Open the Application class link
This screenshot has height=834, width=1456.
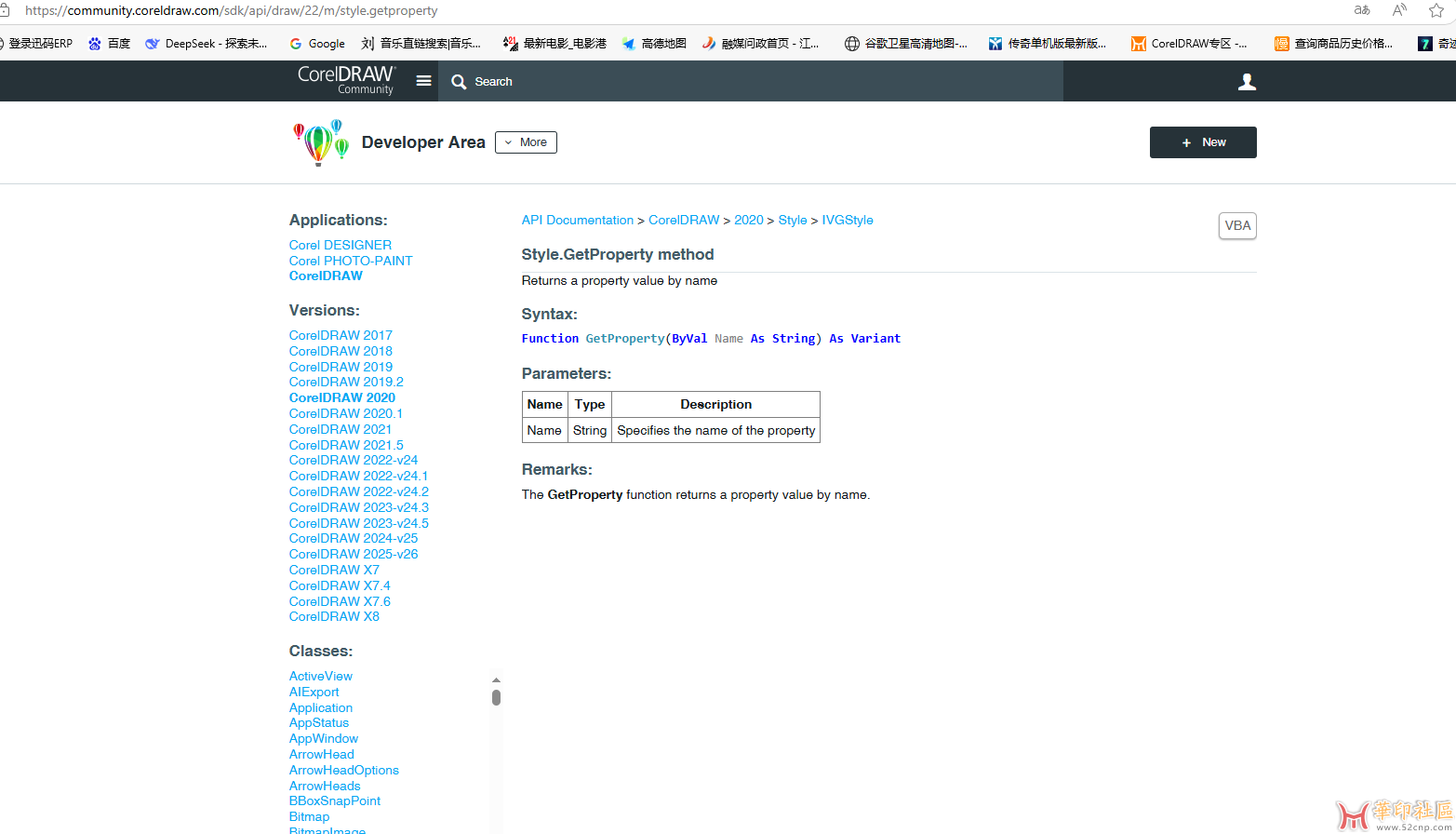click(x=321, y=707)
